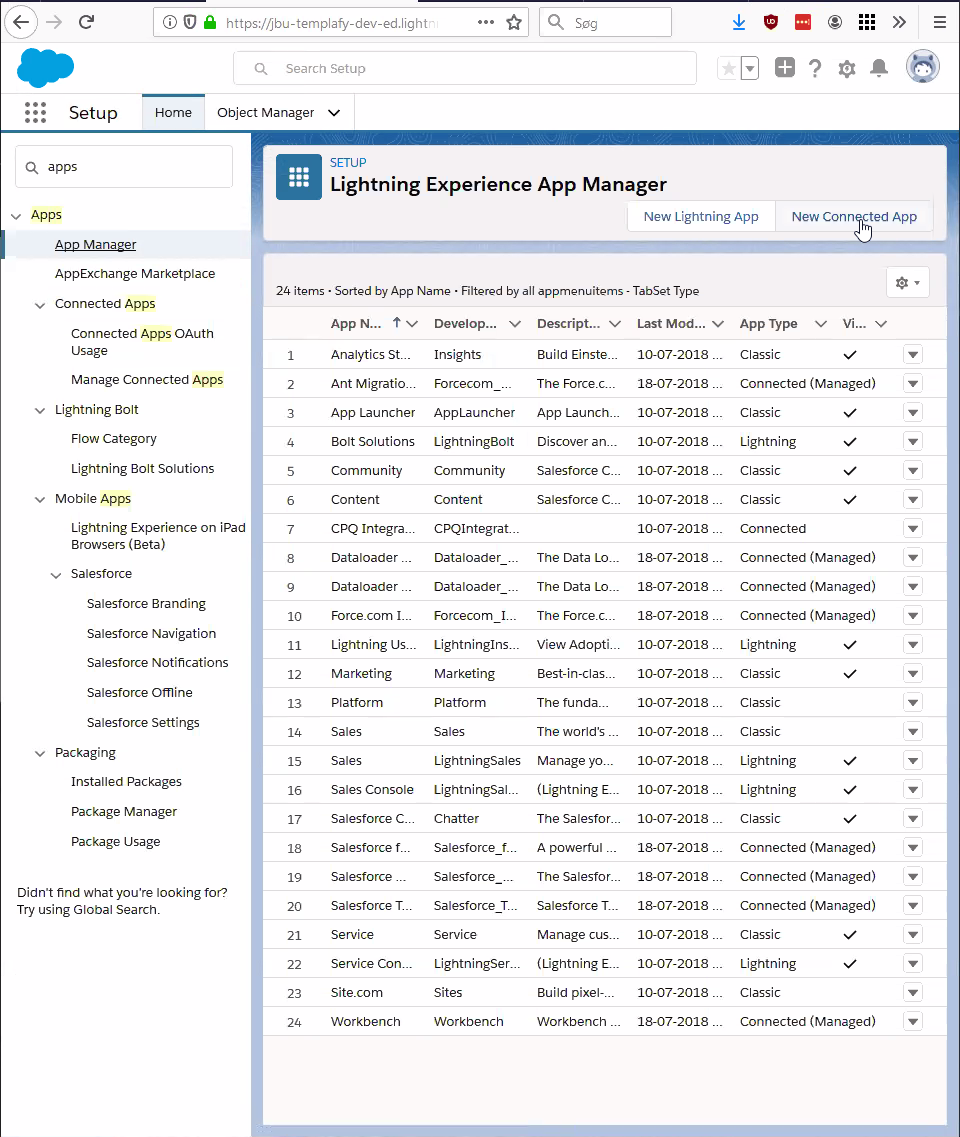The height and width of the screenshot is (1137, 960).
Task: Open the Developer Name column menu chevron
Action: pyautogui.click(x=515, y=324)
